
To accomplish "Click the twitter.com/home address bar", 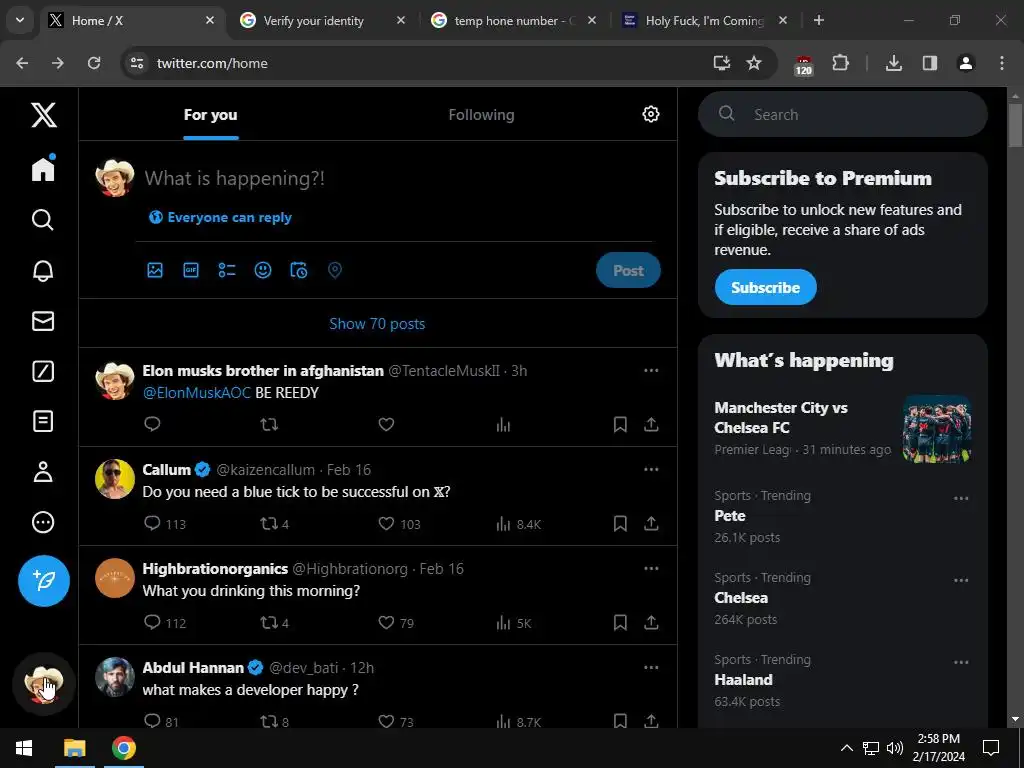I will point(418,63).
